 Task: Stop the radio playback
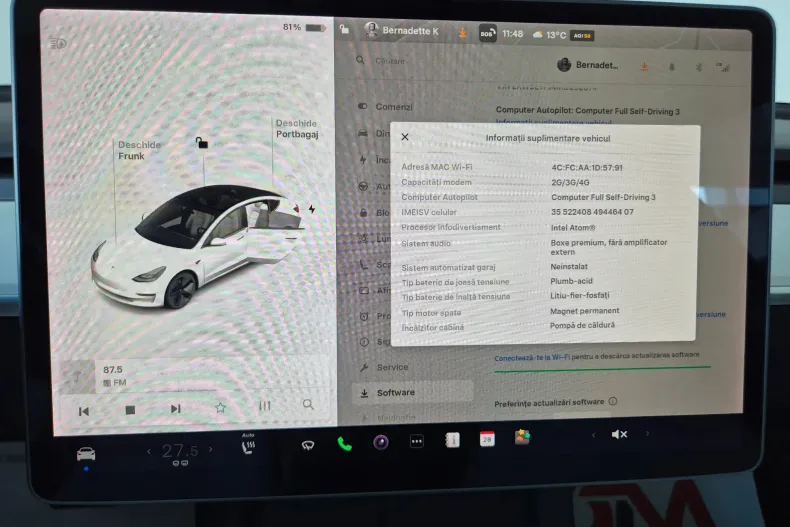pyautogui.click(x=130, y=410)
